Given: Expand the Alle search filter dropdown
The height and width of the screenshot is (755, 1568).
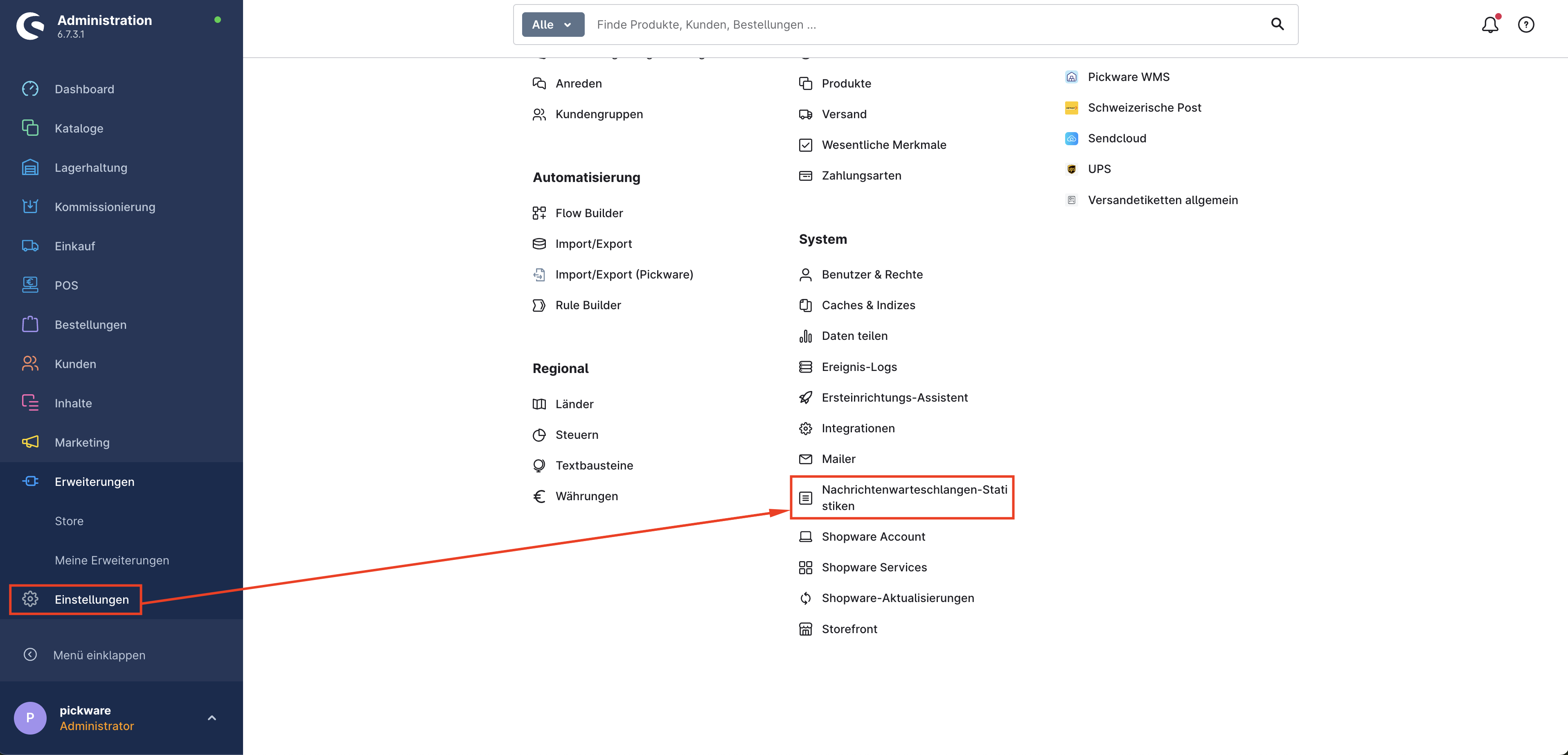Looking at the screenshot, I should [x=552, y=25].
